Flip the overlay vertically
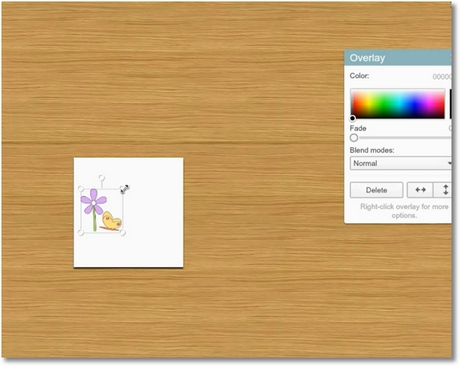Viewport: 460px width, 366px height. tap(445, 190)
